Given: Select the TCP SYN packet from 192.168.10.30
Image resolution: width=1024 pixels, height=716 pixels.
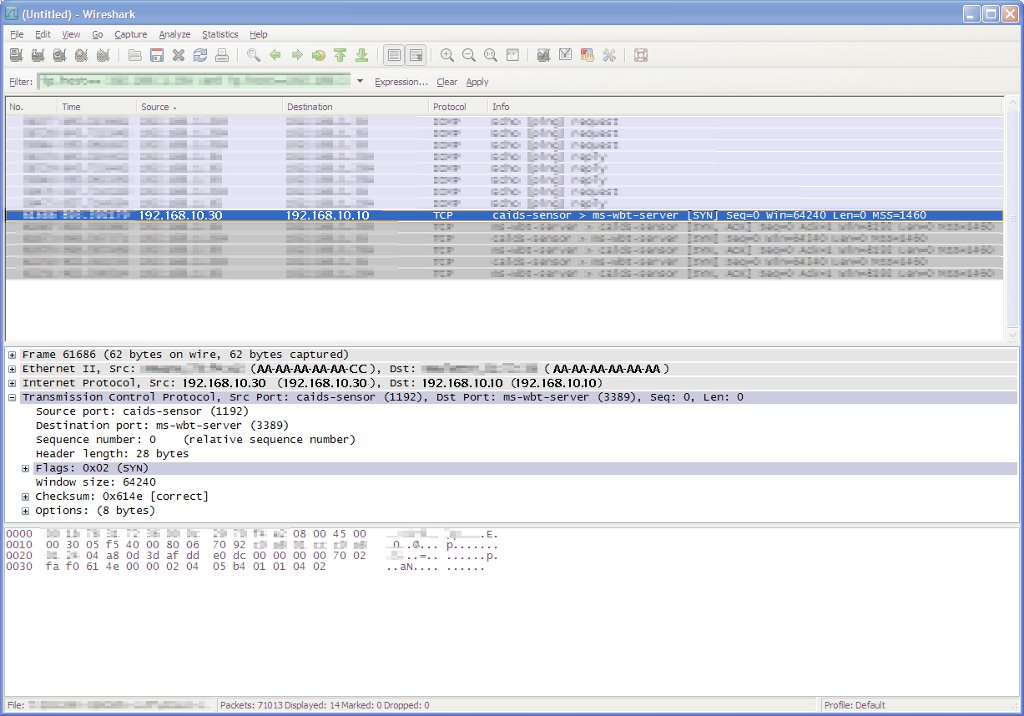Looking at the screenshot, I should 504,216.
